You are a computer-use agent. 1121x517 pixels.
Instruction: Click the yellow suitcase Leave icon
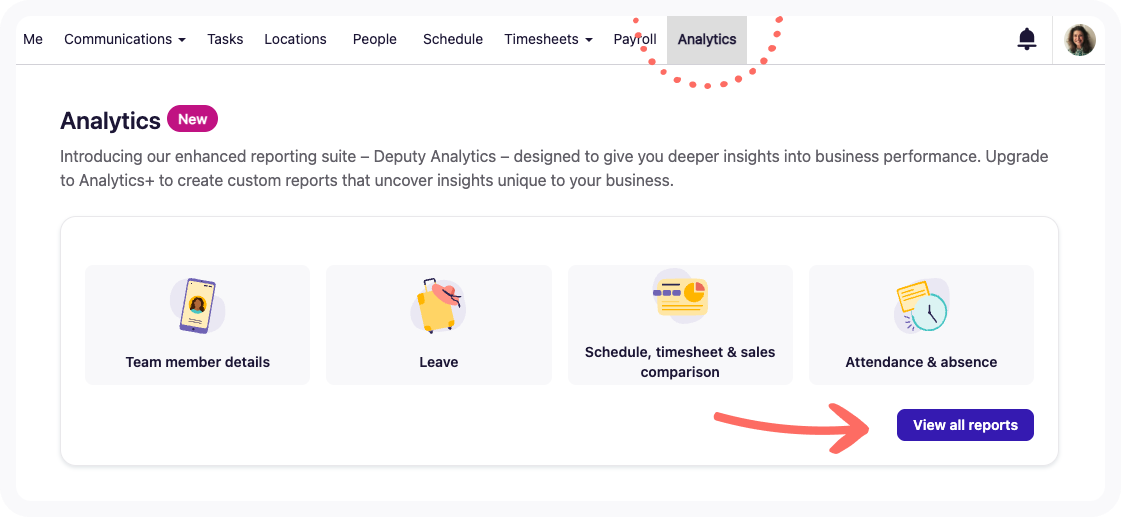click(x=438, y=305)
